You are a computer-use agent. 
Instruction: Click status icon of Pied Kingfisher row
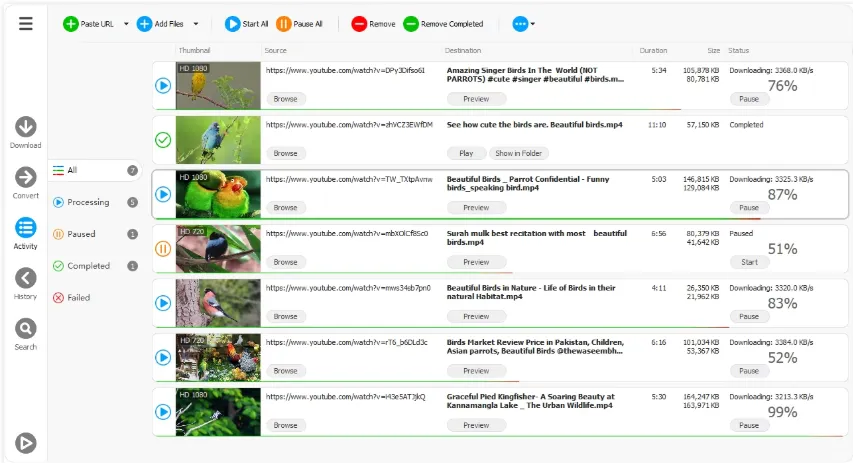[163, 412]
